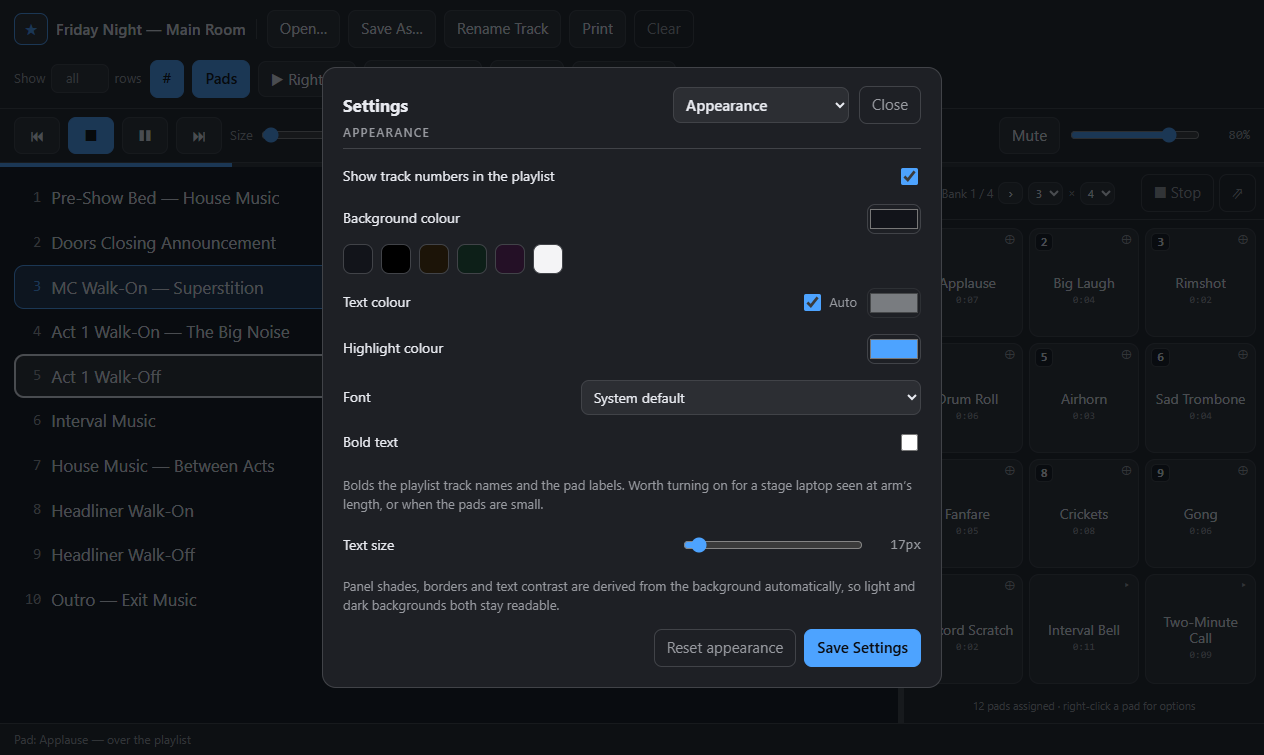Screen dimensions: 1264x755
Task: Go to next pad bank arrow
Action: (1010, 193)
